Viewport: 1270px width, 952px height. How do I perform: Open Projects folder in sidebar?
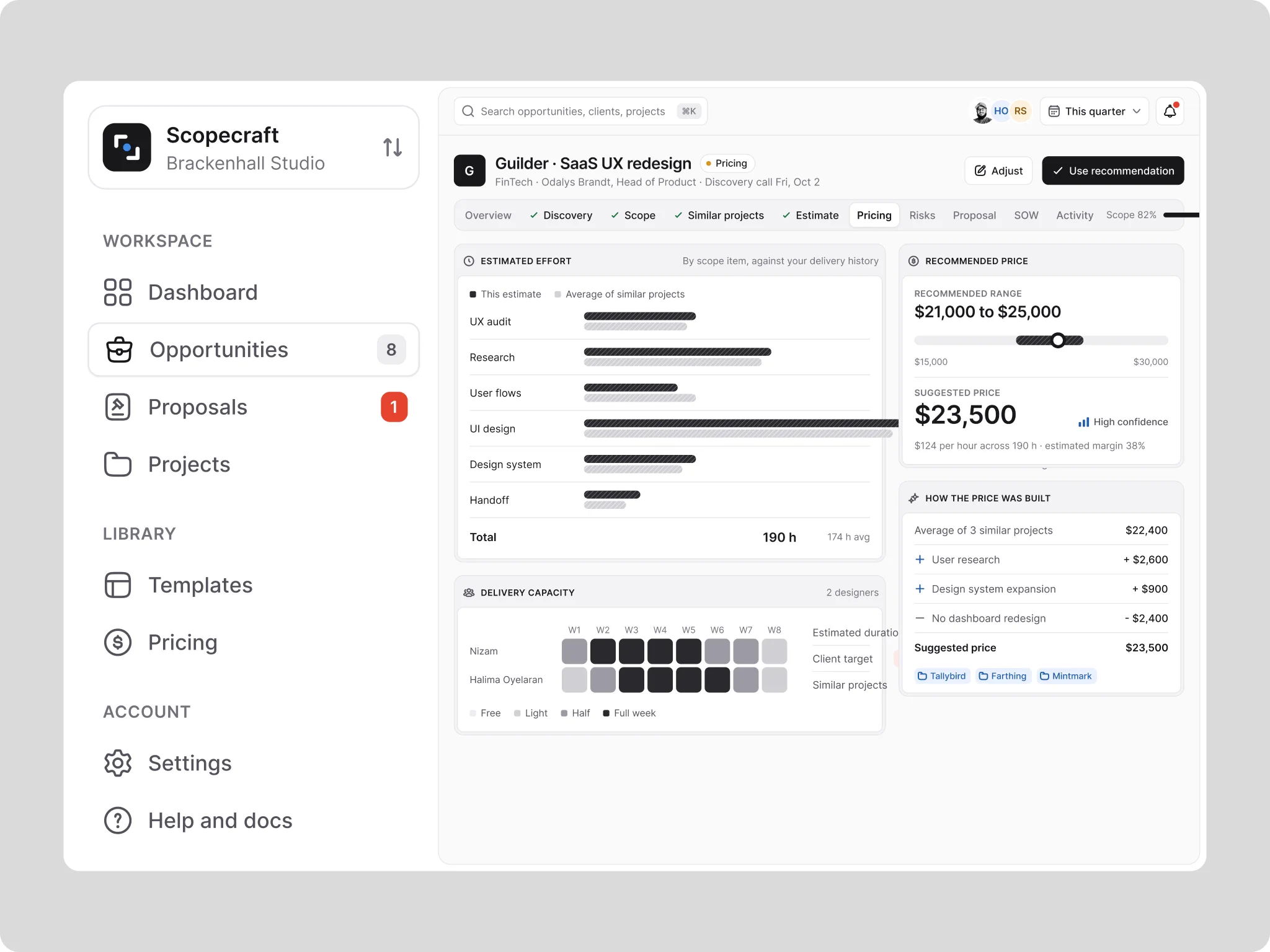tap(254, 464)
